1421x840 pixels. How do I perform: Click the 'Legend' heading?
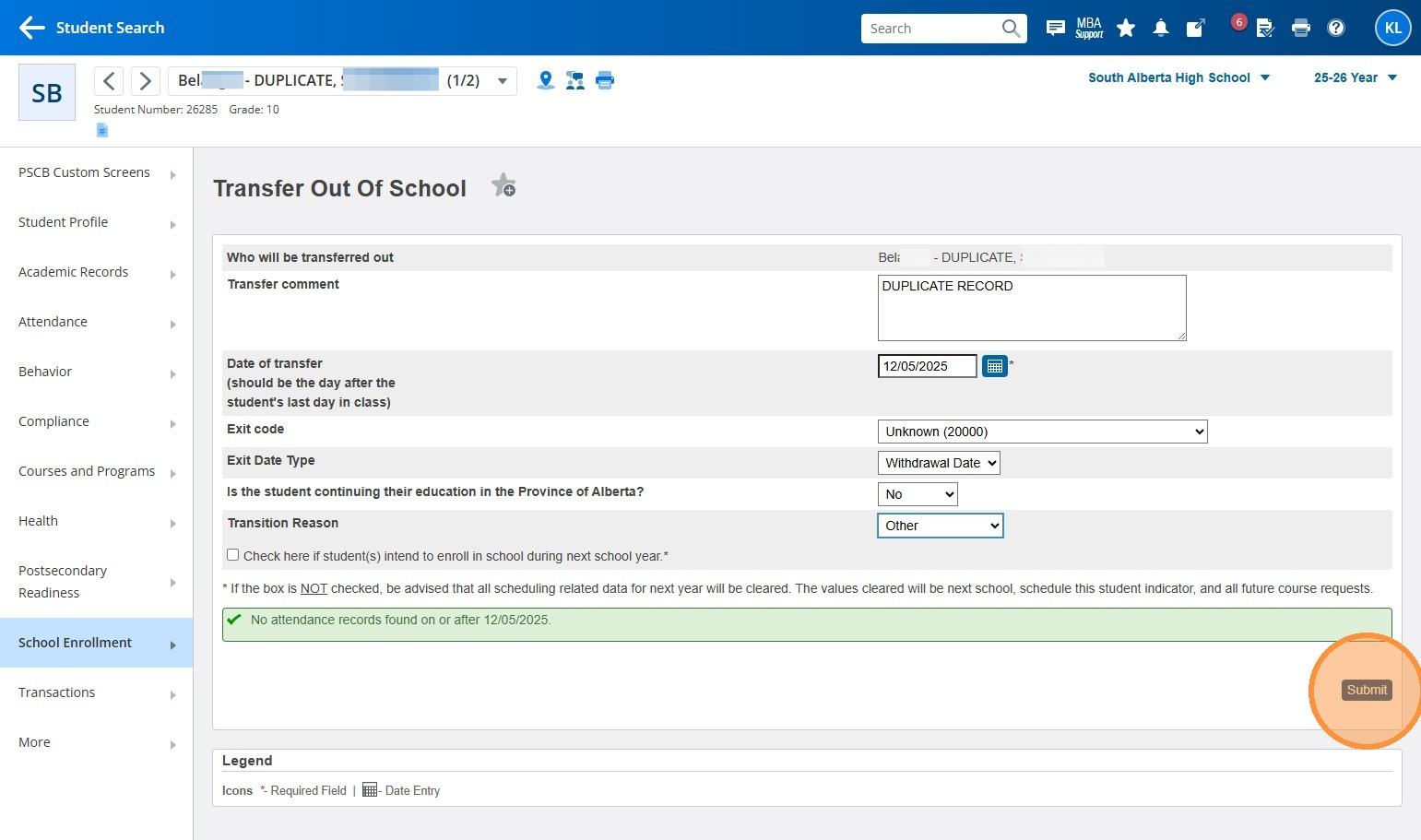coord(247,761)
